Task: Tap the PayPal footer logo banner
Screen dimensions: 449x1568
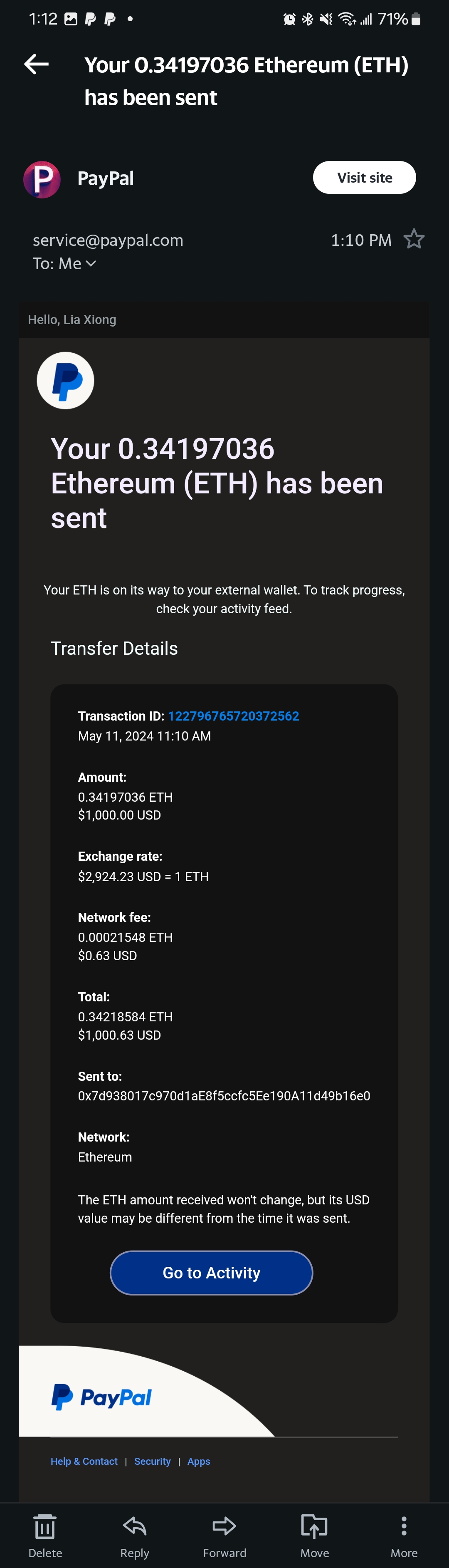Action: (101, 1397)
